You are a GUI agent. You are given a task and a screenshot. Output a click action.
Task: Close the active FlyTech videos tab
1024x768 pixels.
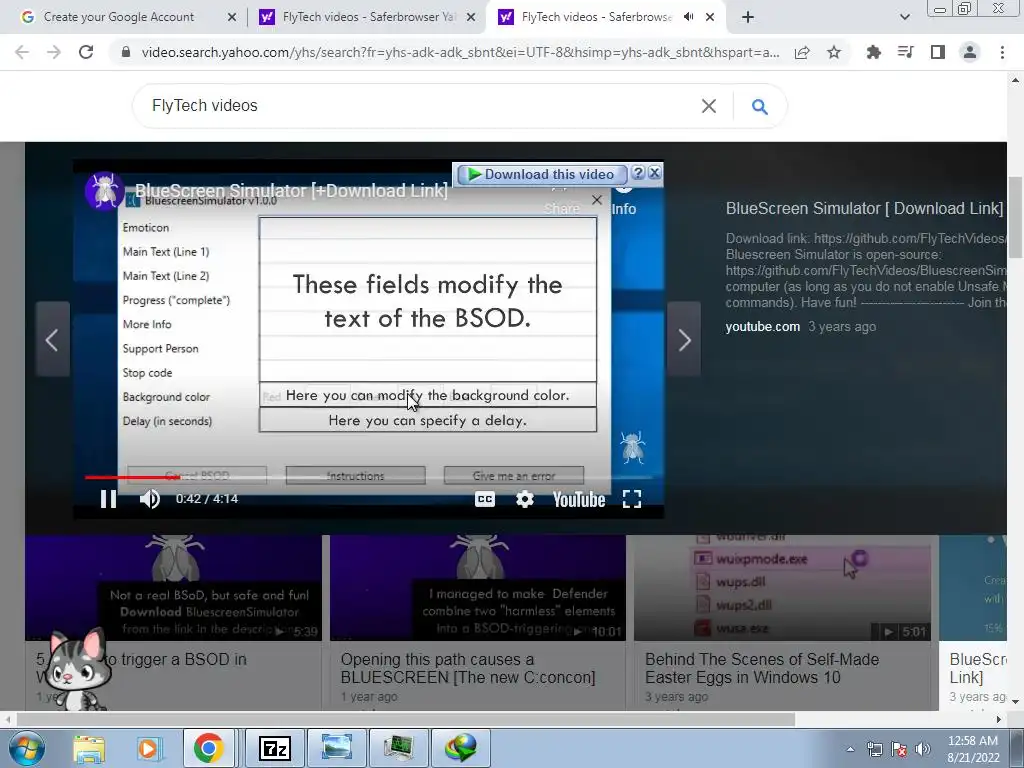(x=711, y=18)
